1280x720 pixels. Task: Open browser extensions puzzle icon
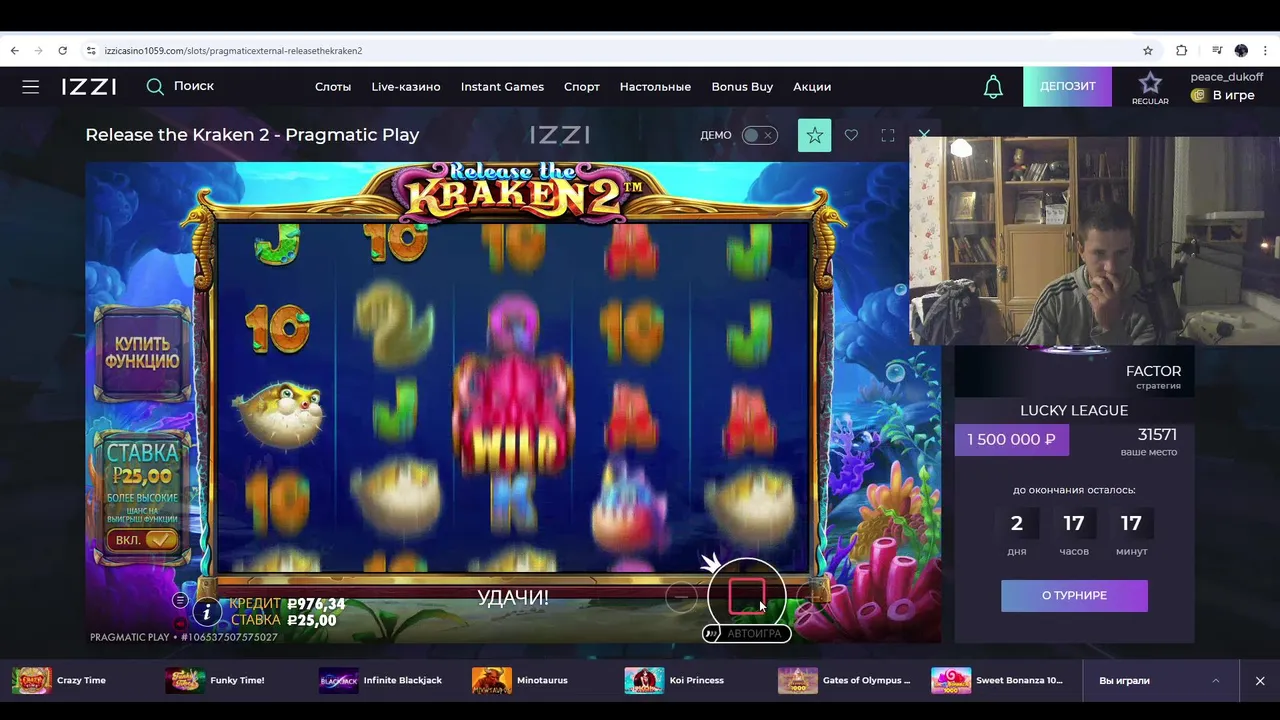[1182, 51]
